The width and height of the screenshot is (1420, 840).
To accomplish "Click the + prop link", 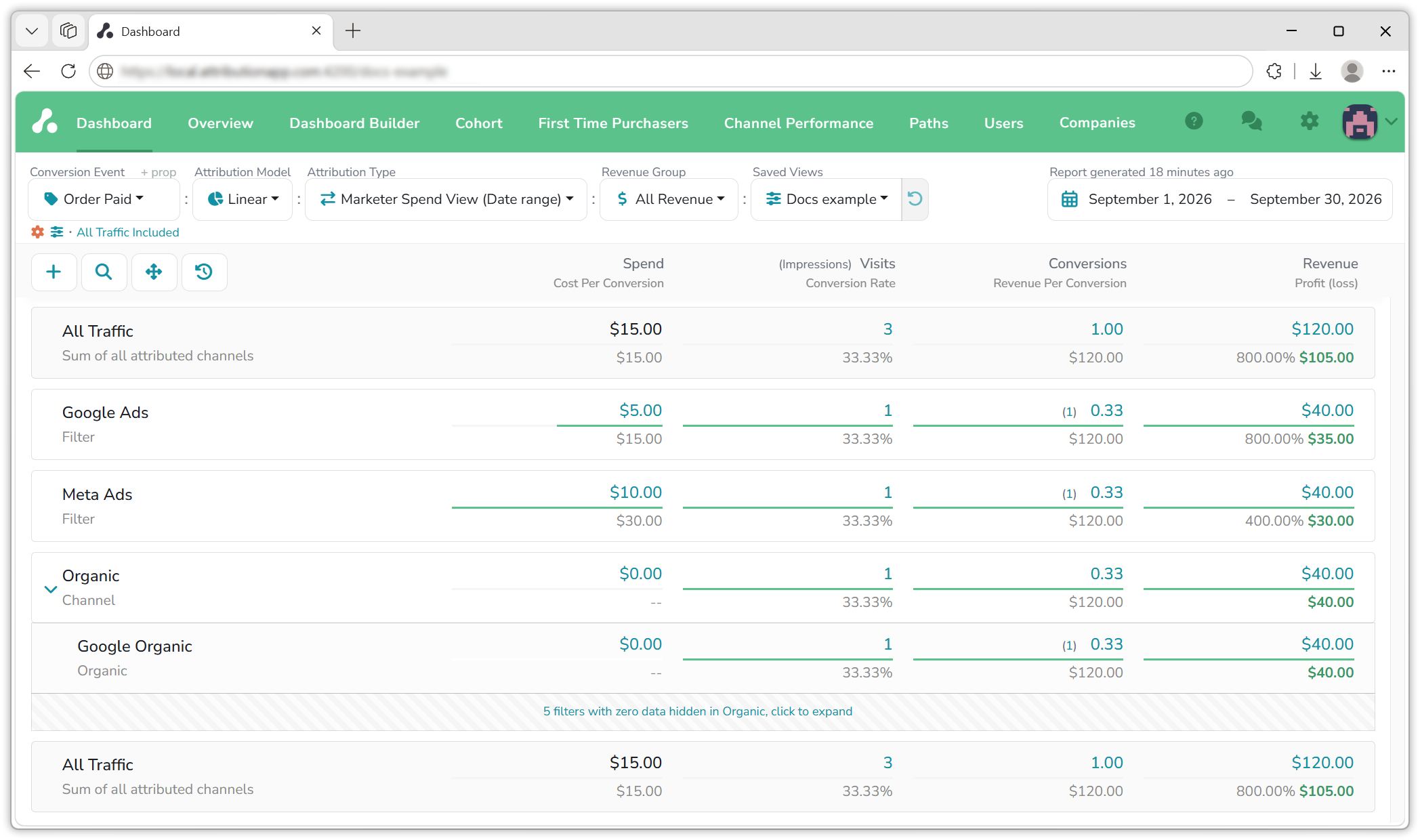I will click(159, 172).
